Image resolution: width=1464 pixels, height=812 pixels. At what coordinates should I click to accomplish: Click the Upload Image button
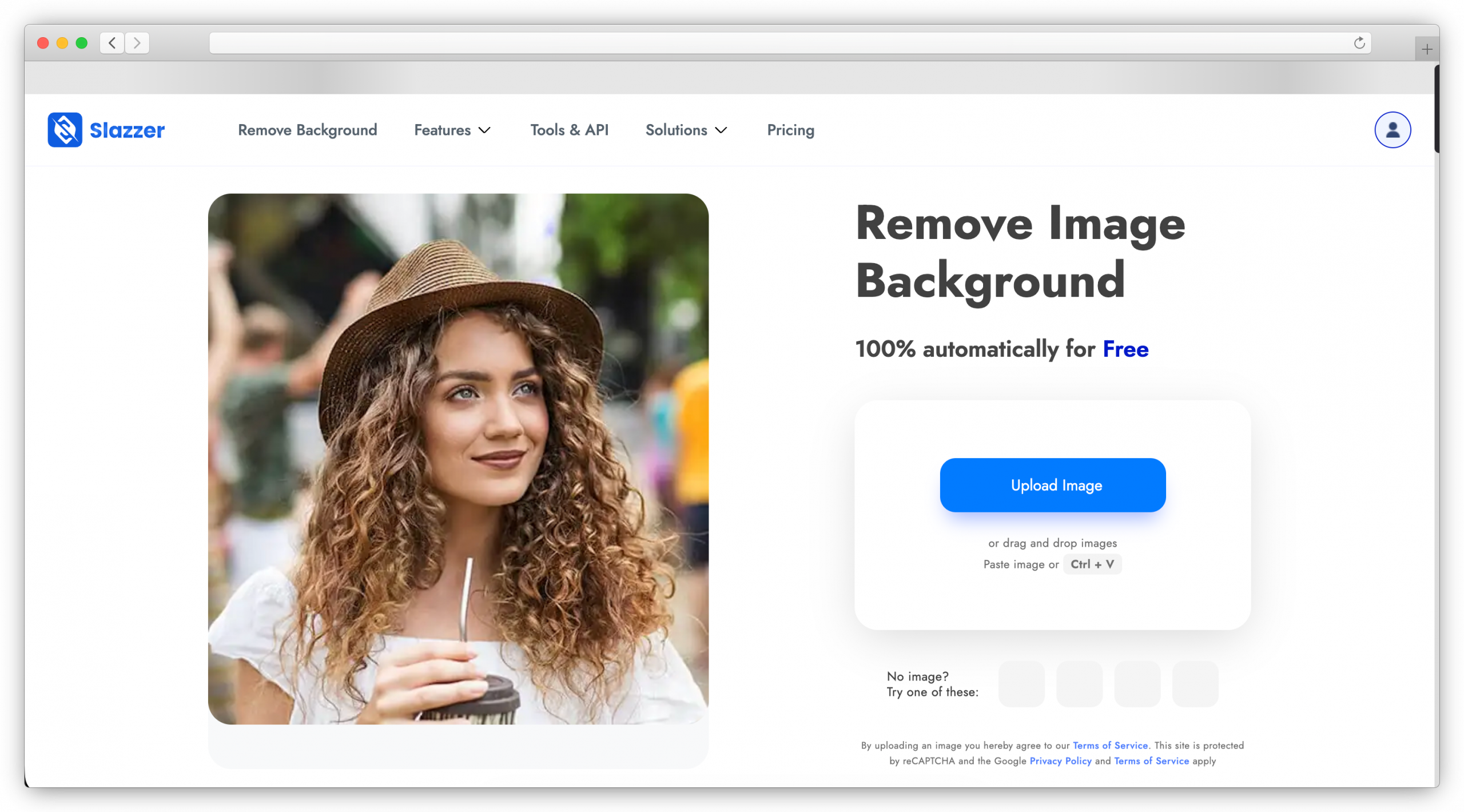1052,485
